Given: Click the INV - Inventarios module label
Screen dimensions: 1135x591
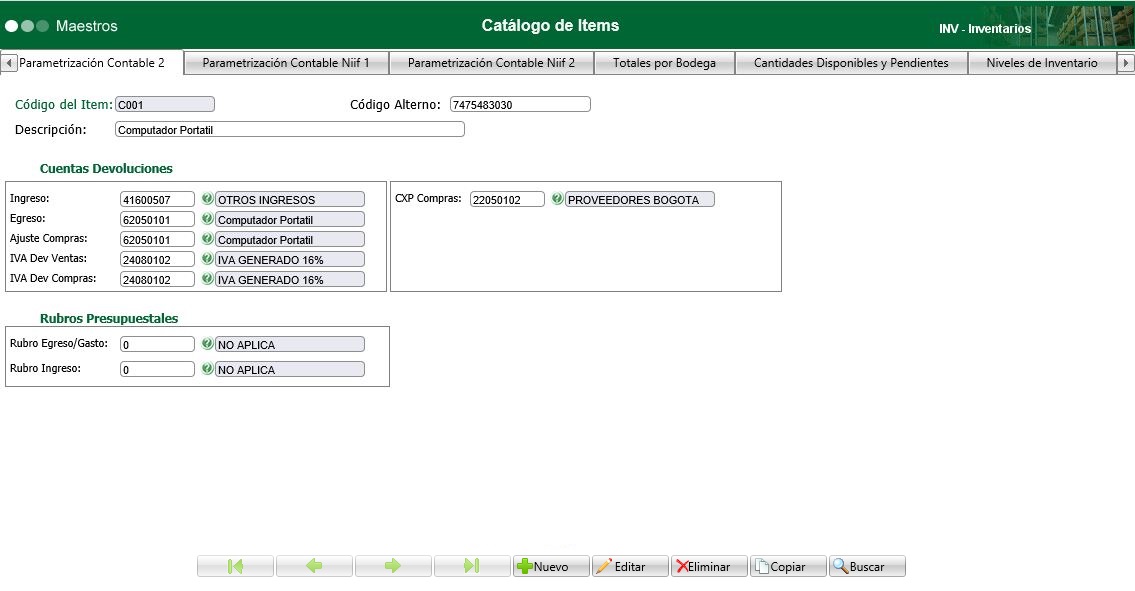Looking at the screenshot, I should 984,29.
